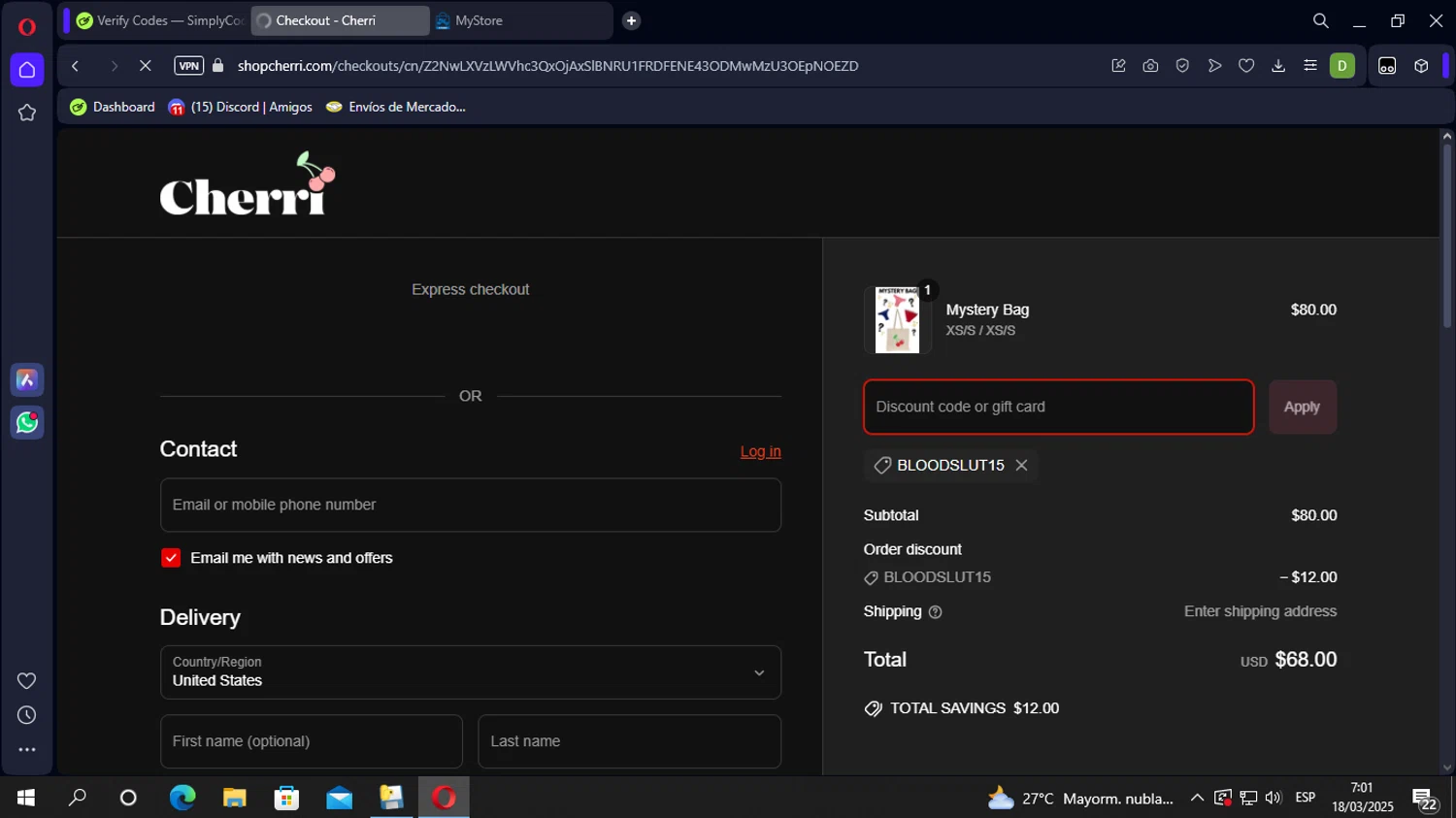Open Windows taskbar search
Viewport: 1456px width, 818px height.
pos(78,798)
